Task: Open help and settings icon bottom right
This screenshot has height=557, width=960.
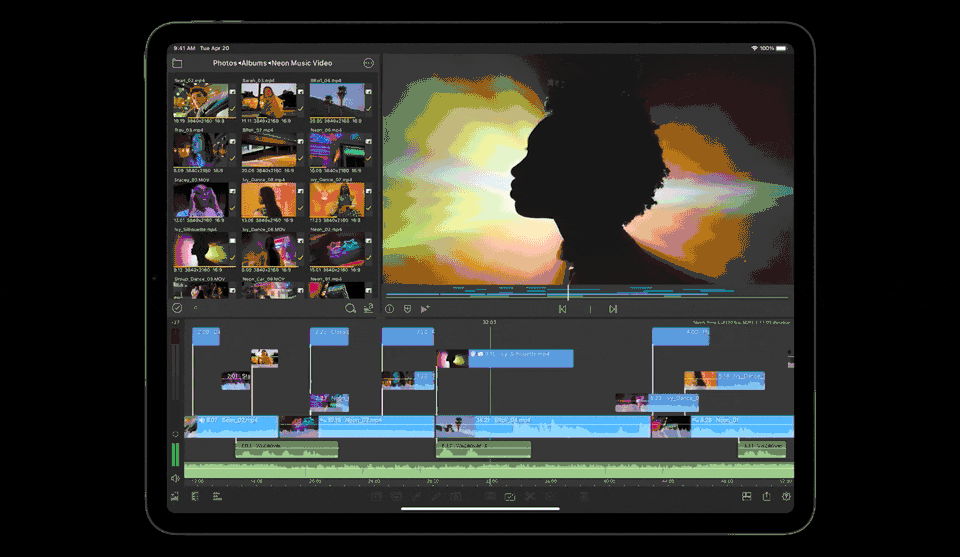Action: [x=786, y=496]
